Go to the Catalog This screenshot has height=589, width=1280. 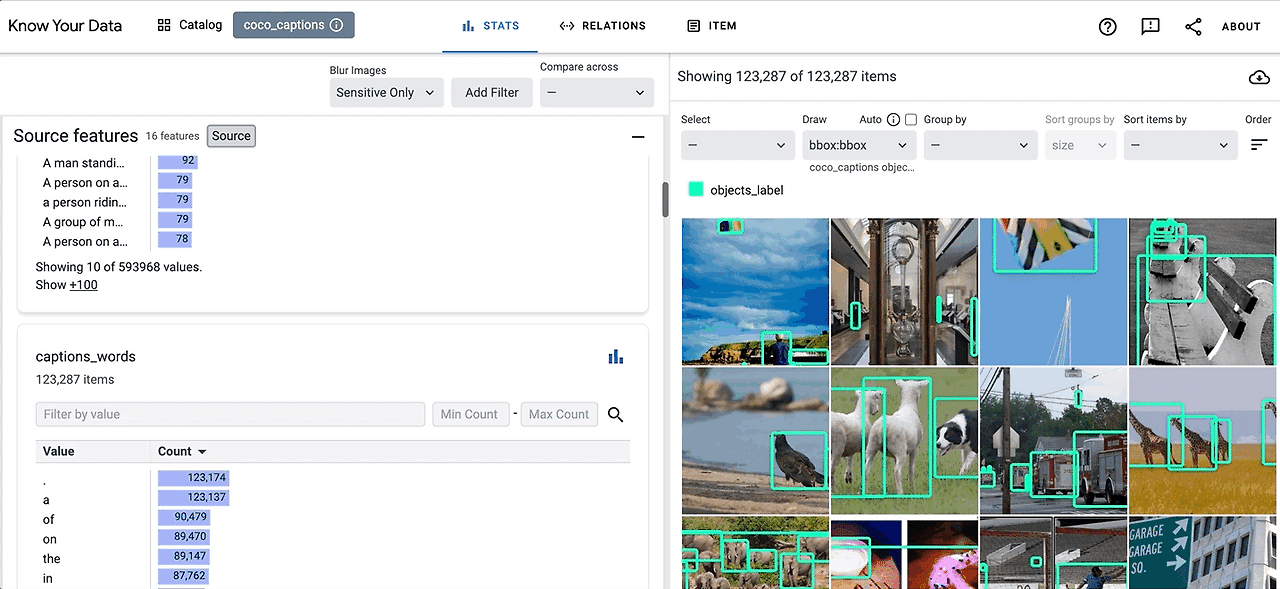[190, 25]
